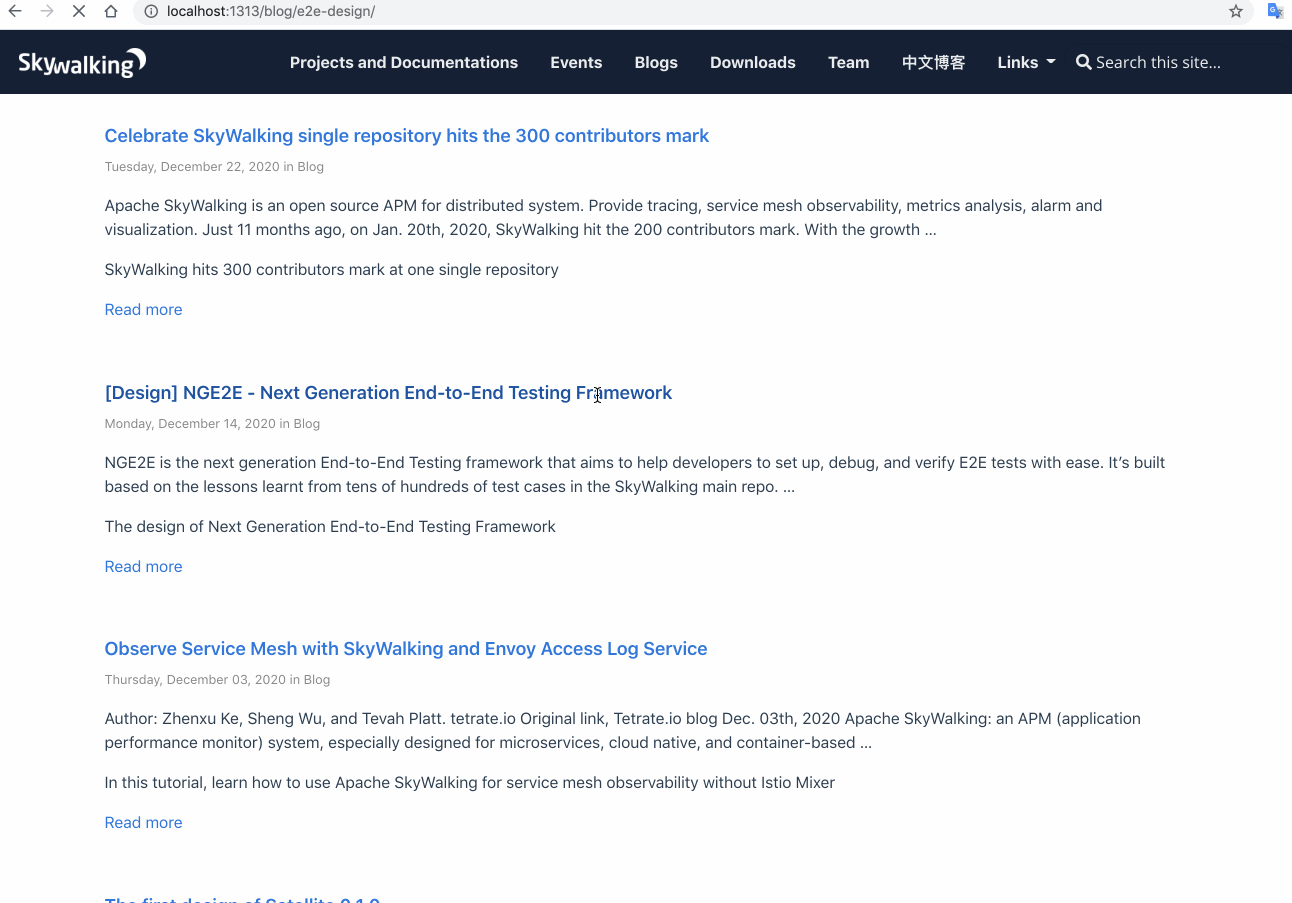This screenshot has width=1292, height=903.
Task: Select the text 'Tuesday, December 22, 2020'
Action: pos(192,167)
